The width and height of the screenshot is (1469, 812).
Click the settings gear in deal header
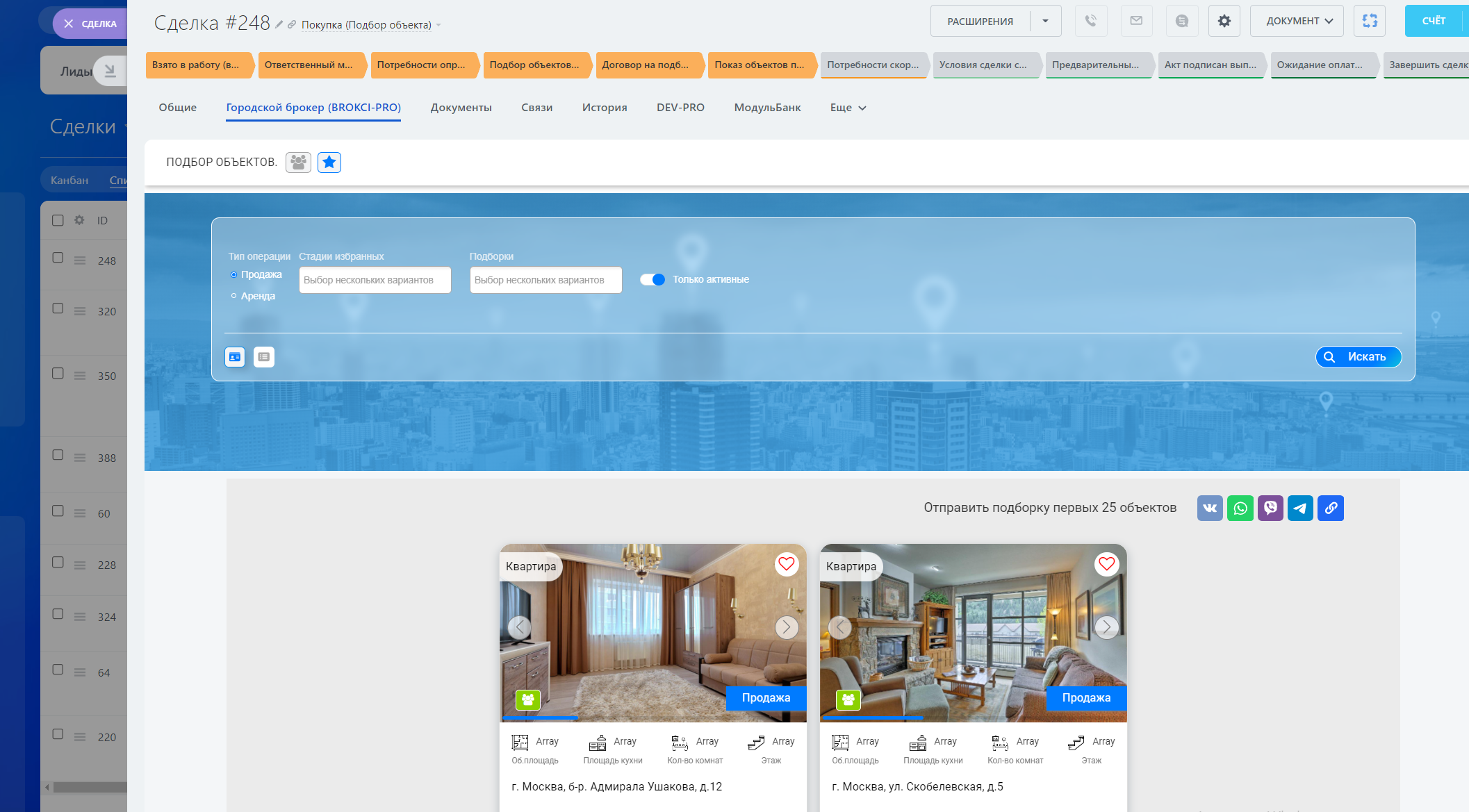1224,21
